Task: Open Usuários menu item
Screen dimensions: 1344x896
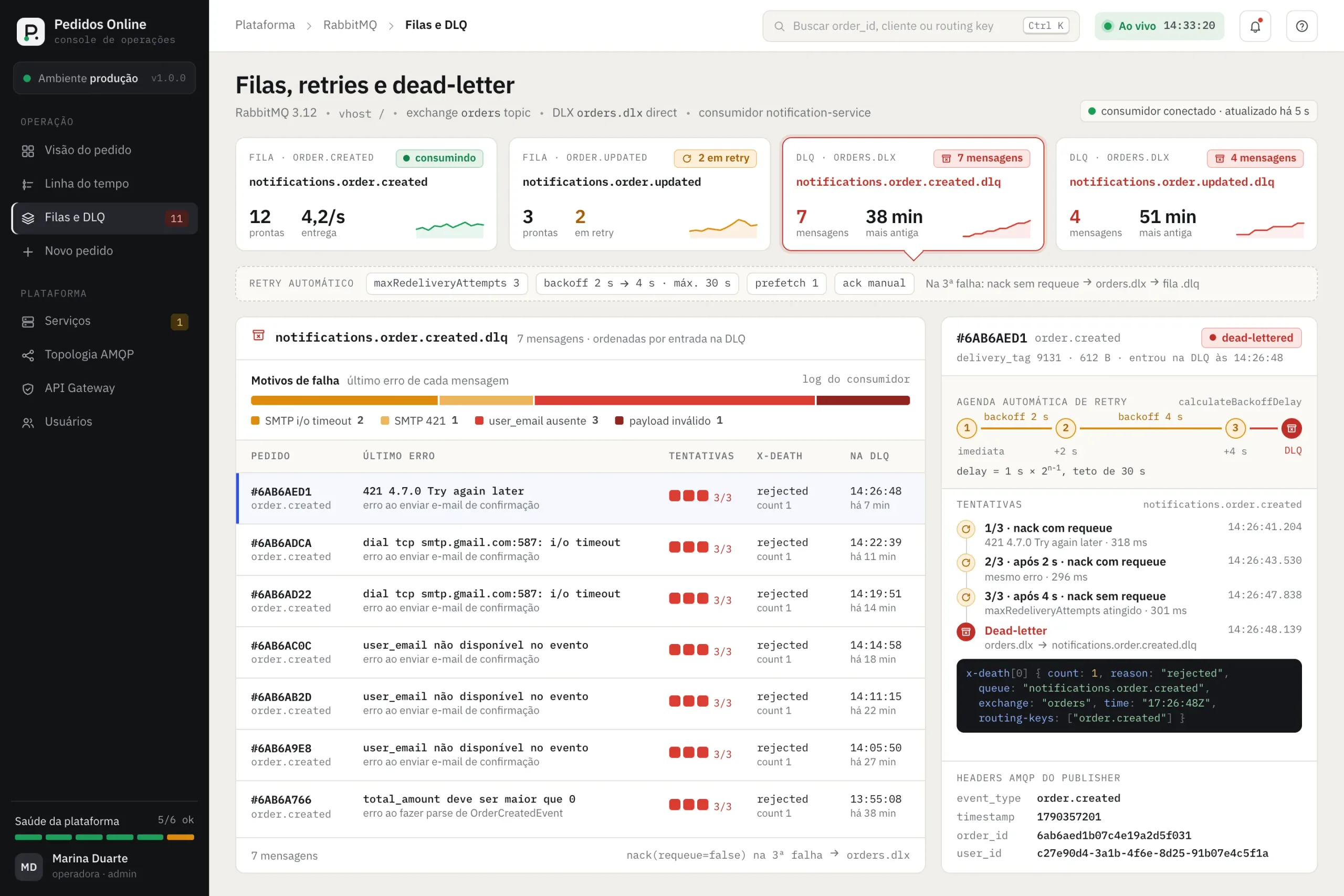Action: tap(104, 421)
